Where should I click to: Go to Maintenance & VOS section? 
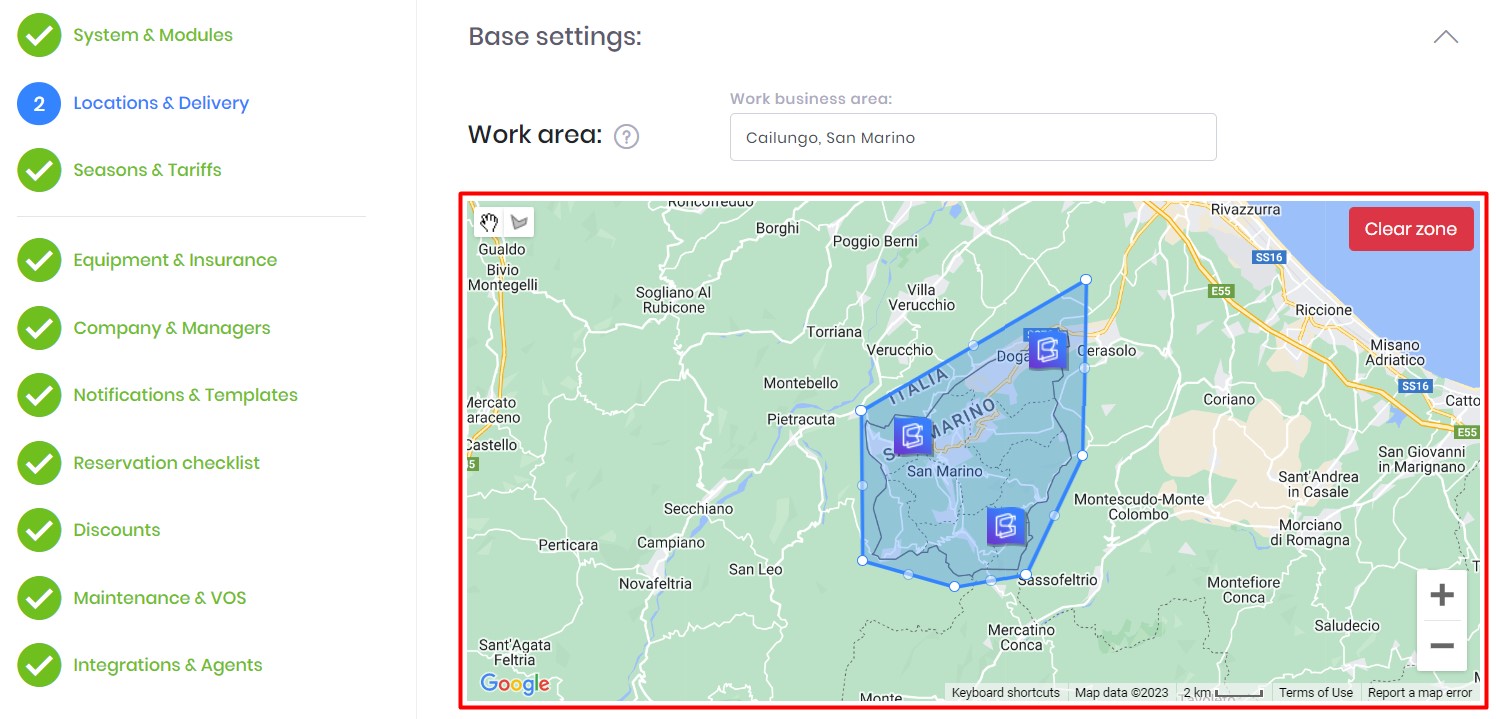point(160,598)
